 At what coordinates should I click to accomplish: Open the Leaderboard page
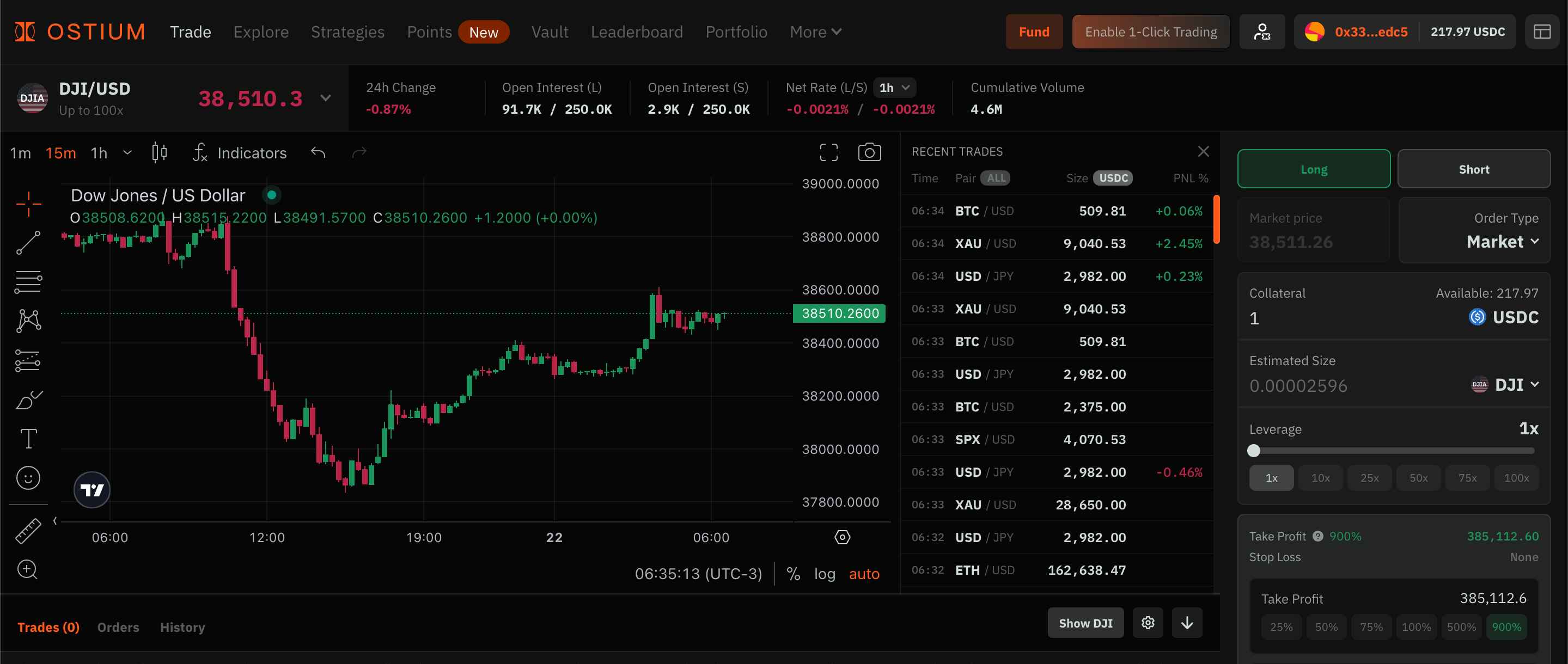pyautogui.click(x=636, y=32)
